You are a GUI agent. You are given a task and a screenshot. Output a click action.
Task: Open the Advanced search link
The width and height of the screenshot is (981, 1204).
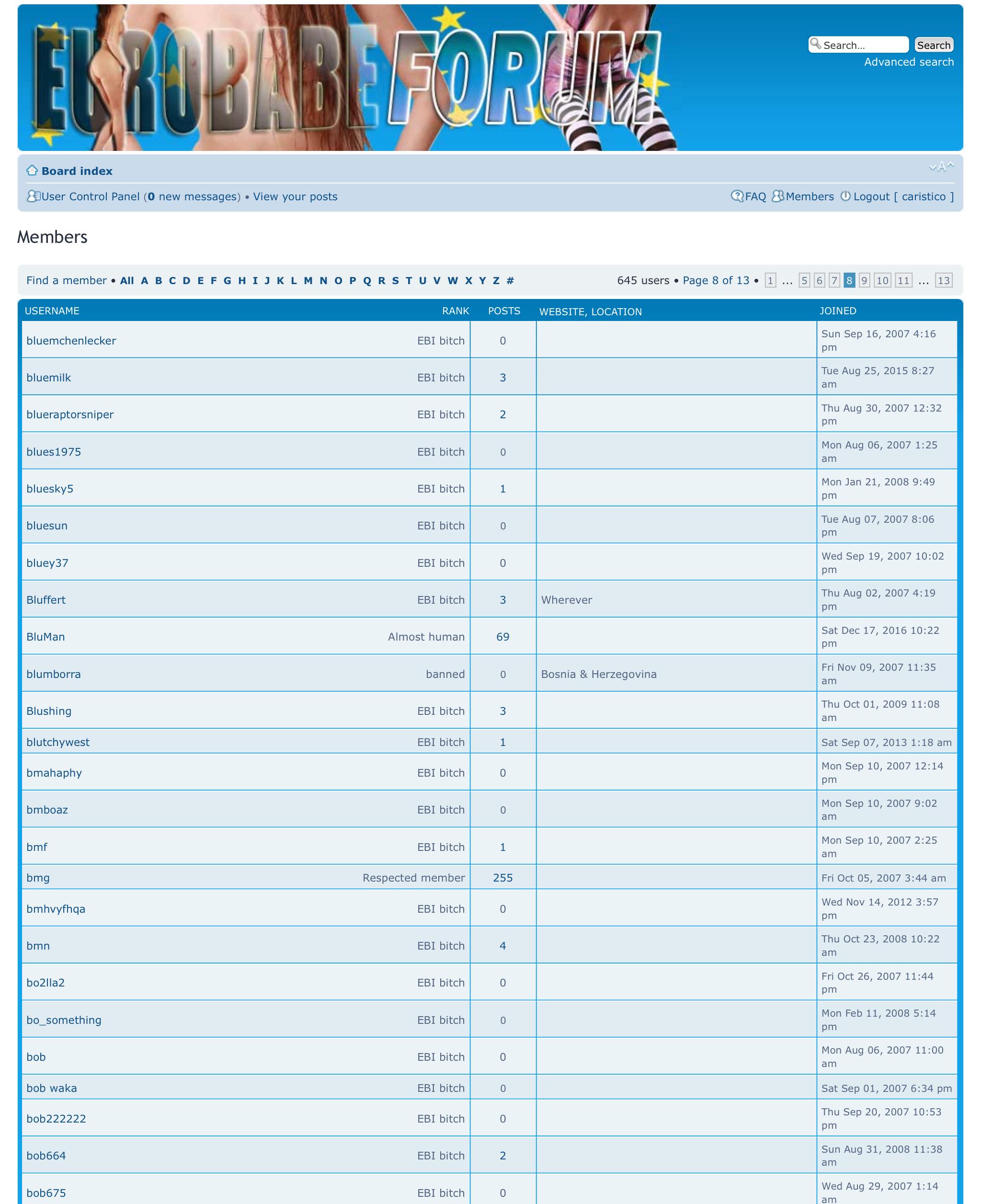(x=908, y=62)
